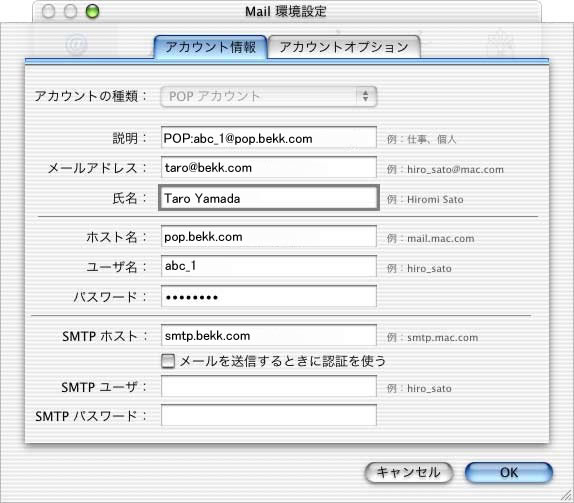Enable メールを送信するときに認証を使う checkbox
Viewport: 574px width, 503px height.
pos(168,361)
